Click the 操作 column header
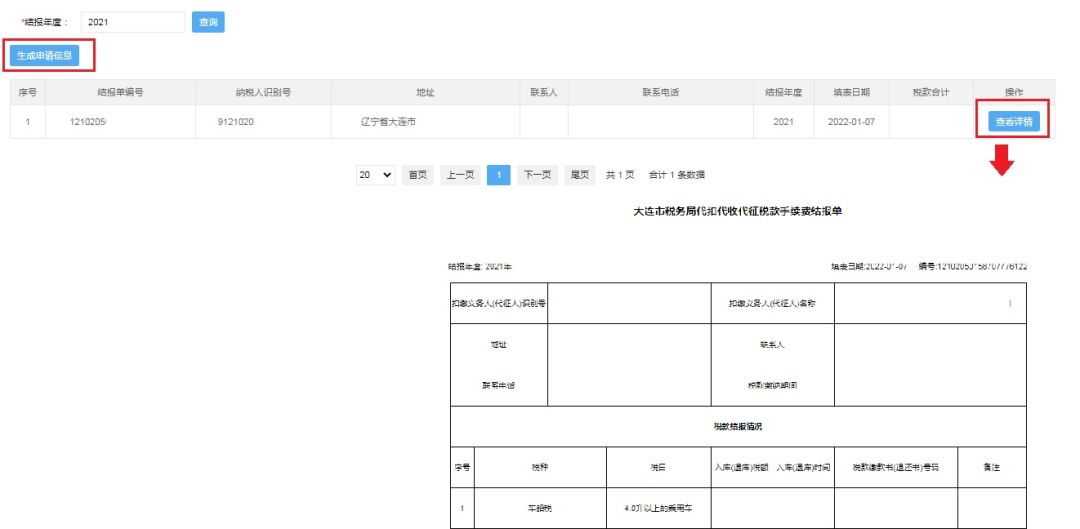The height and width of the screenshot is (529, 1080). click(x=1014, y=92)
